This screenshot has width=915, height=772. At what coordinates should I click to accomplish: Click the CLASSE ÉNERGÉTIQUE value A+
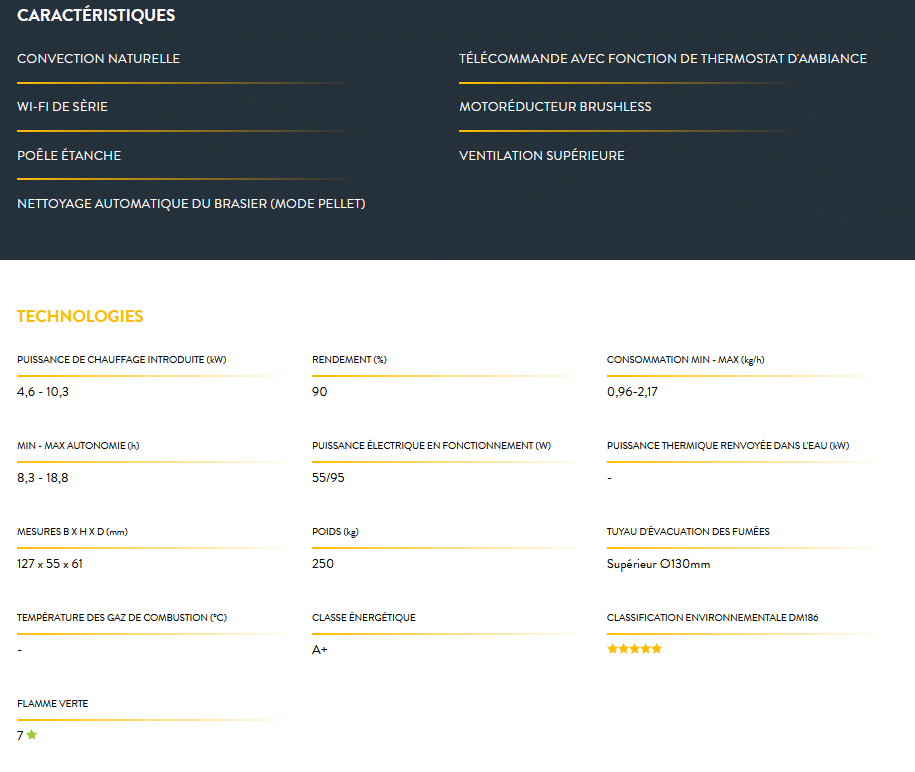click(x=319, y=649)
